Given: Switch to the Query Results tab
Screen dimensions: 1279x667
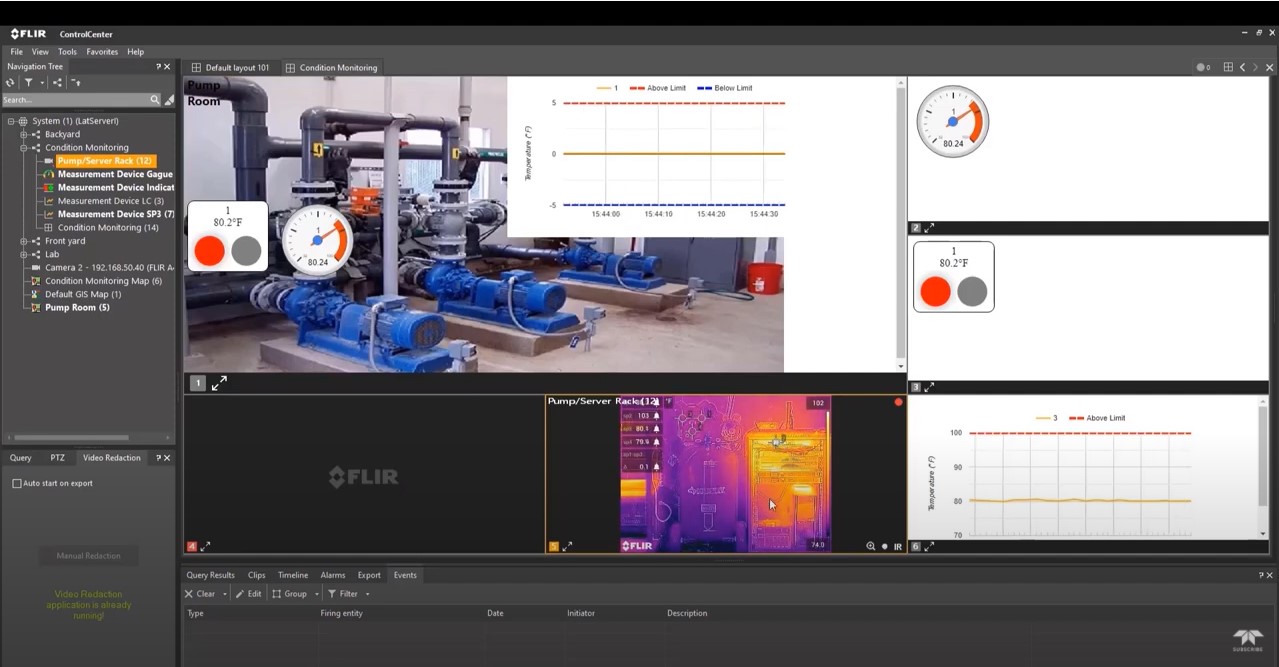Looking at the screenshot, I should point(211,575).
